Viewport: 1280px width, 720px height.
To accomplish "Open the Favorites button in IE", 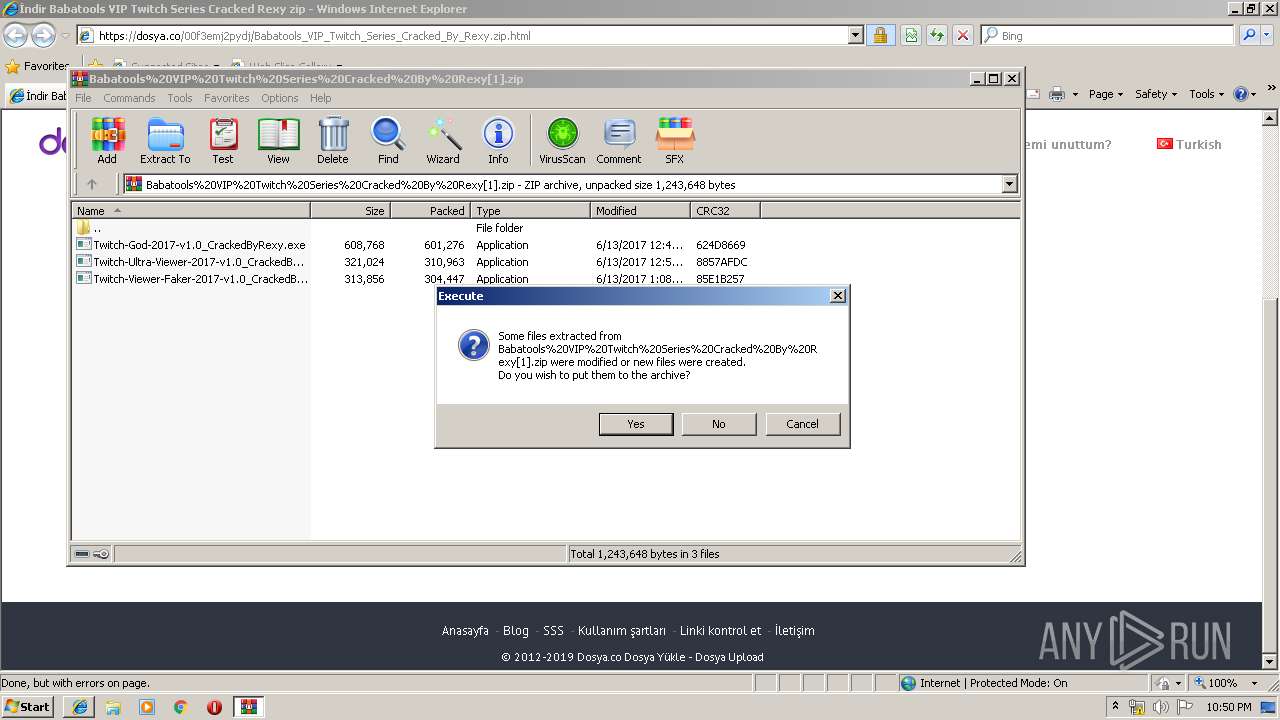I will point(37,66).
